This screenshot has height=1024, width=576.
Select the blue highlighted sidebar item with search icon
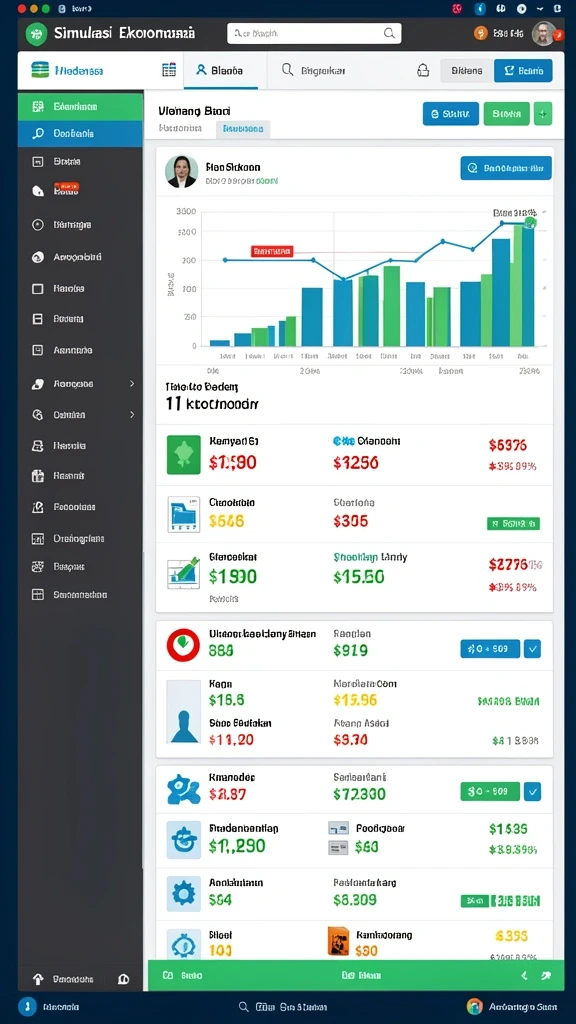pos(80,133)
